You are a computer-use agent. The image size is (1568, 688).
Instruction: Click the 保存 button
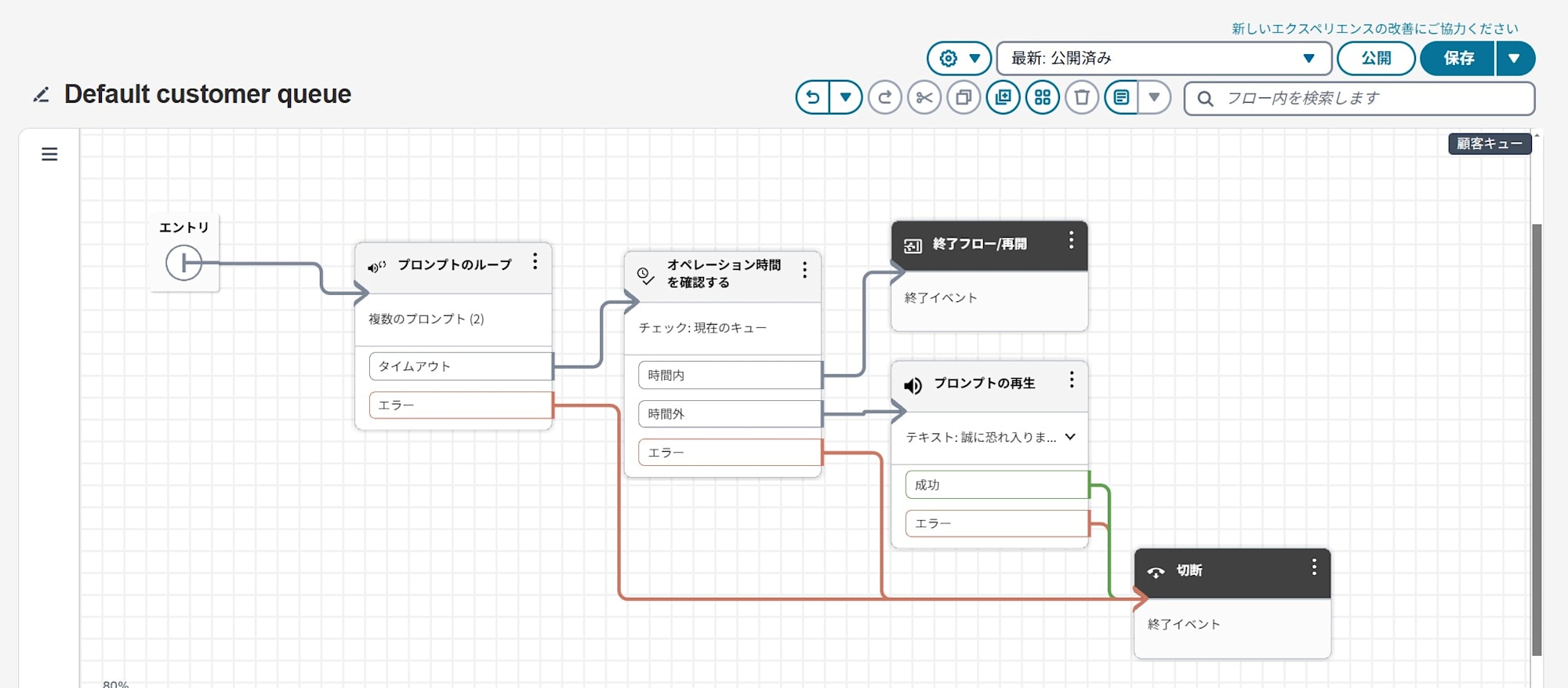point(1457,58)
